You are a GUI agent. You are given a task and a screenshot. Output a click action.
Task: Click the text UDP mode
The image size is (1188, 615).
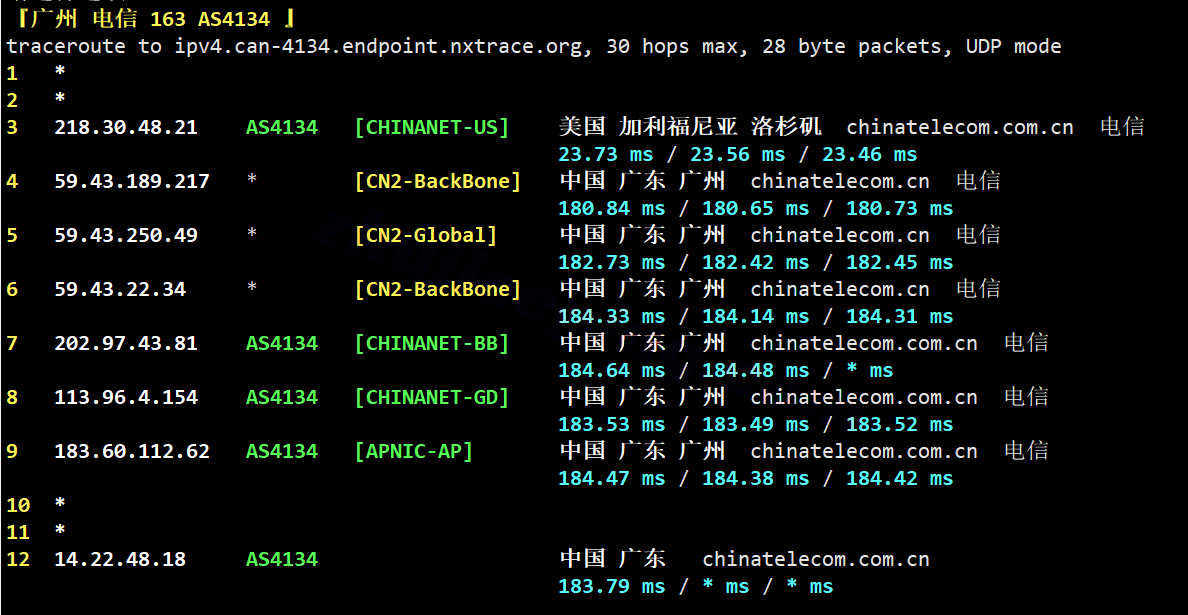pyautogui.click(x=1014, y=47)
